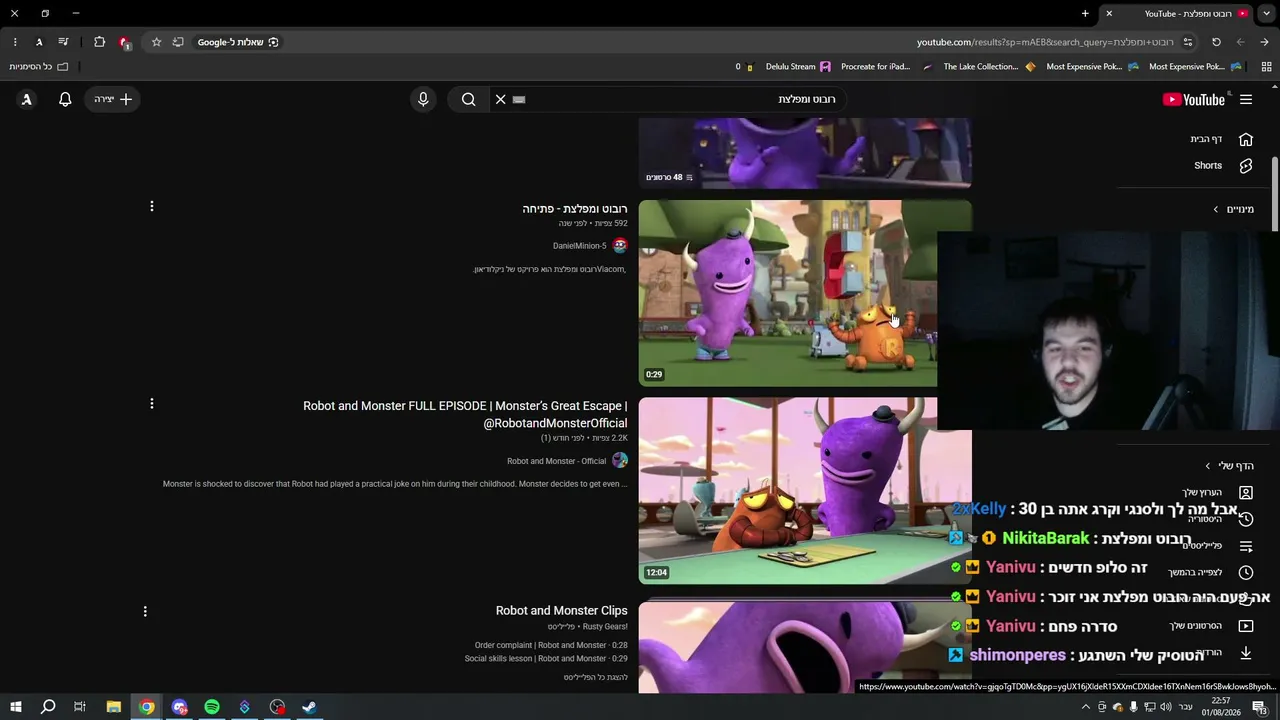Screen dimensions: 1280x720
Task: Click the יצירה create button
Action: coord(112,99)
